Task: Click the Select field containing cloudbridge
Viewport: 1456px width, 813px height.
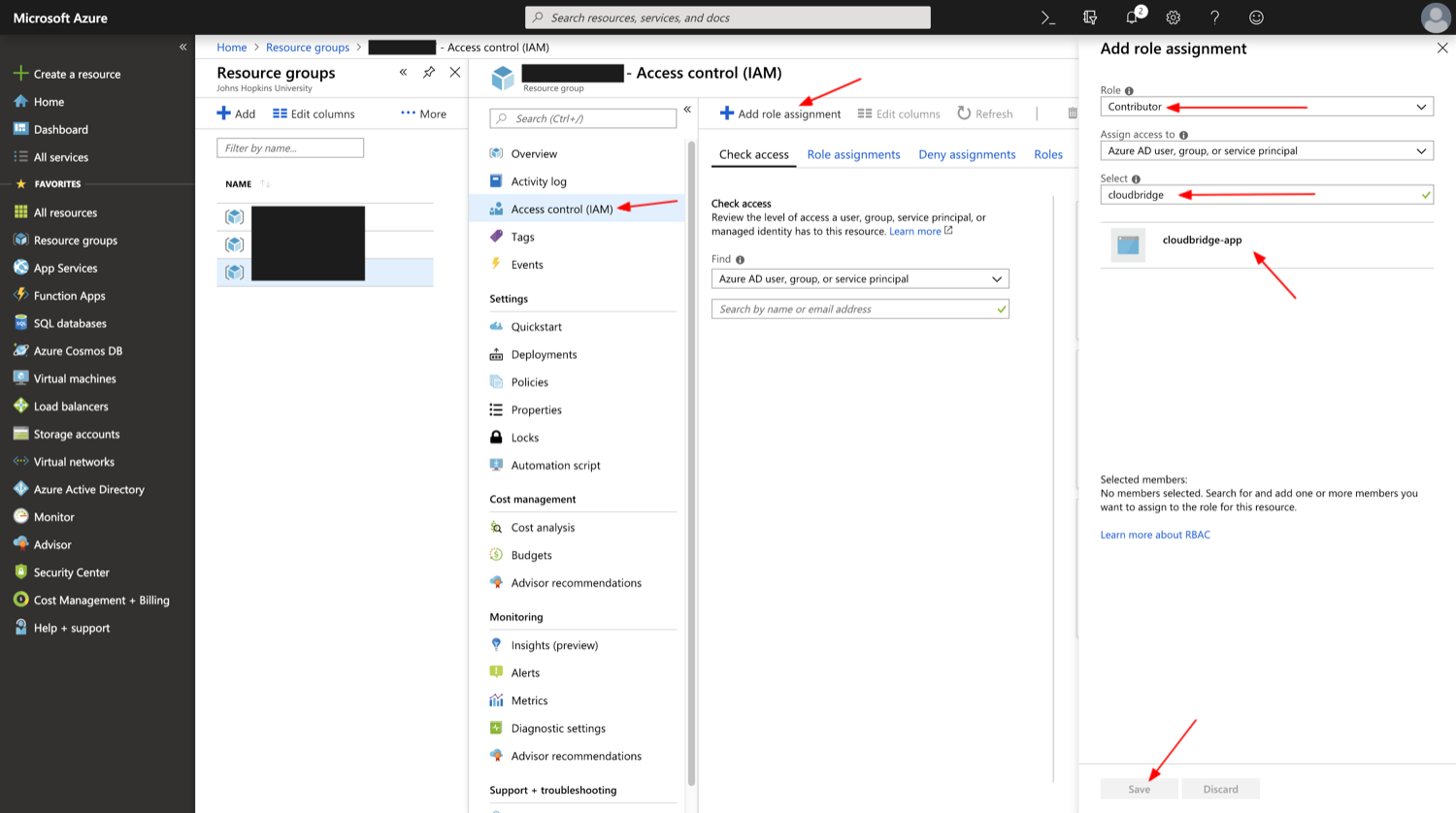Action: (1267, 195)
